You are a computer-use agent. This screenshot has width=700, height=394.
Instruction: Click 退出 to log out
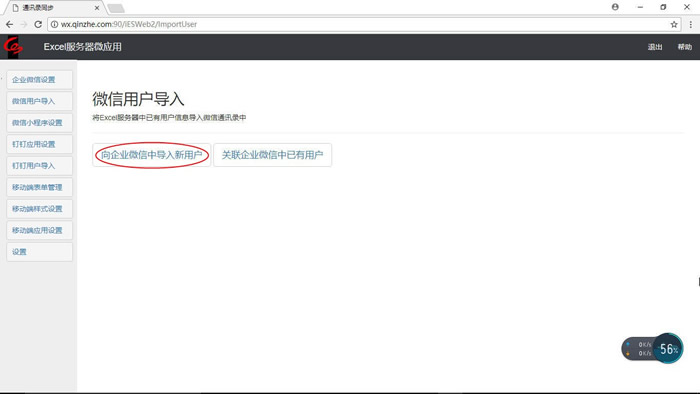pyautogui.click(x=655, y=47)
